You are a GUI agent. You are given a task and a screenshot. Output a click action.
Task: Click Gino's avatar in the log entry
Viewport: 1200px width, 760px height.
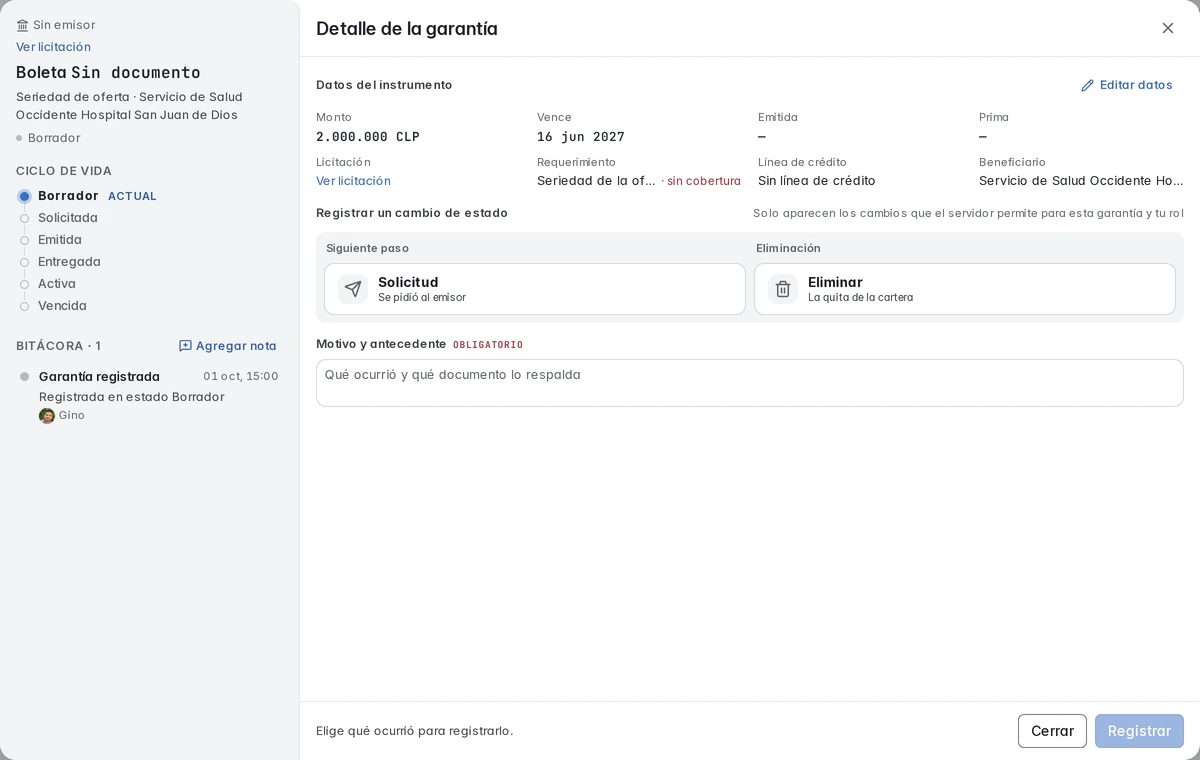(47, 416)
